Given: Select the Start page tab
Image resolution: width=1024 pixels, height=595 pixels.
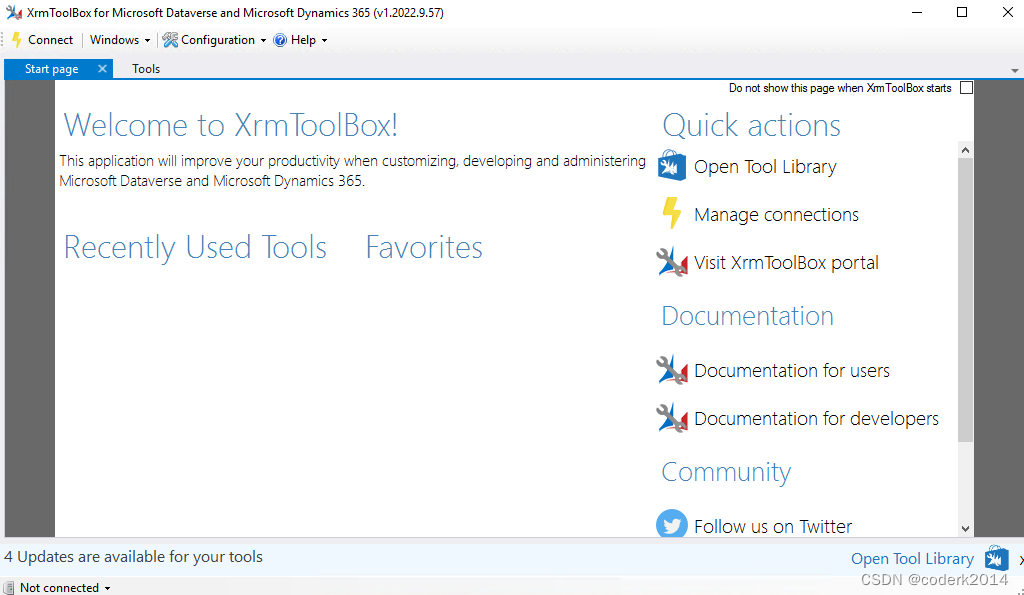Looking at the screenshot, I should (52, 69).
